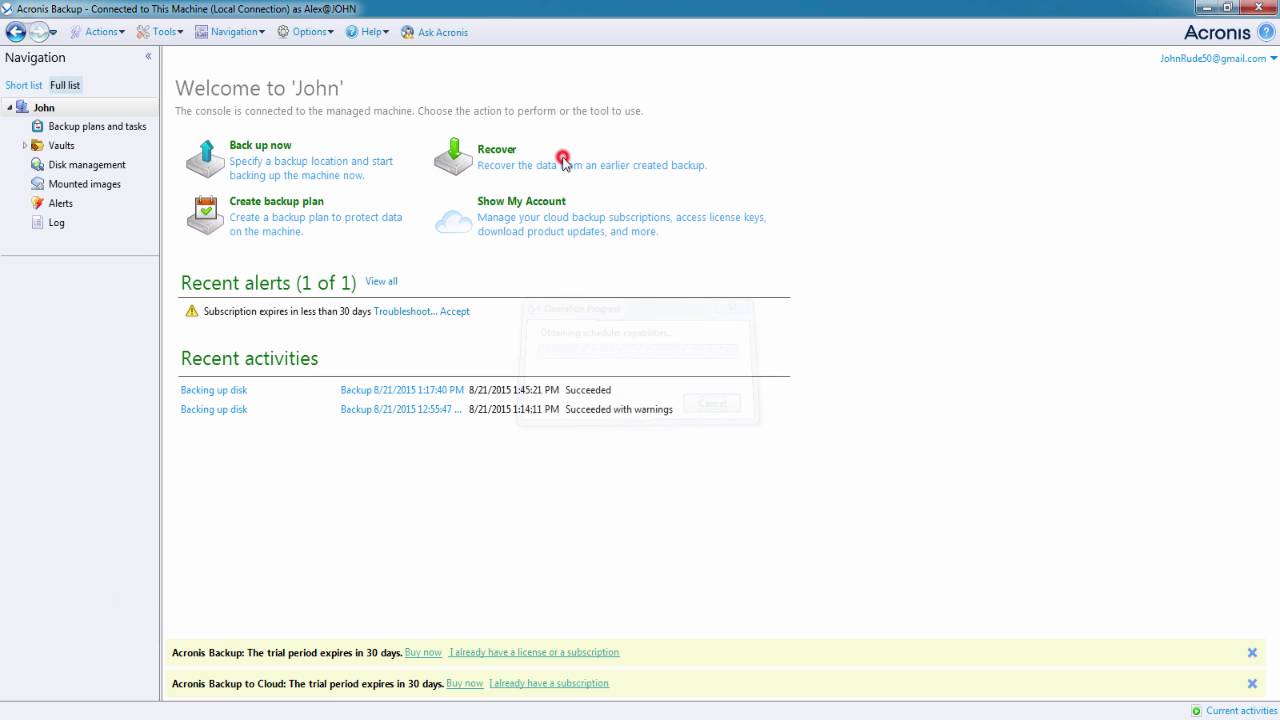Click View all next to Recent alerts
Viewport: 1280px width, 720px height.
[381, 281]
